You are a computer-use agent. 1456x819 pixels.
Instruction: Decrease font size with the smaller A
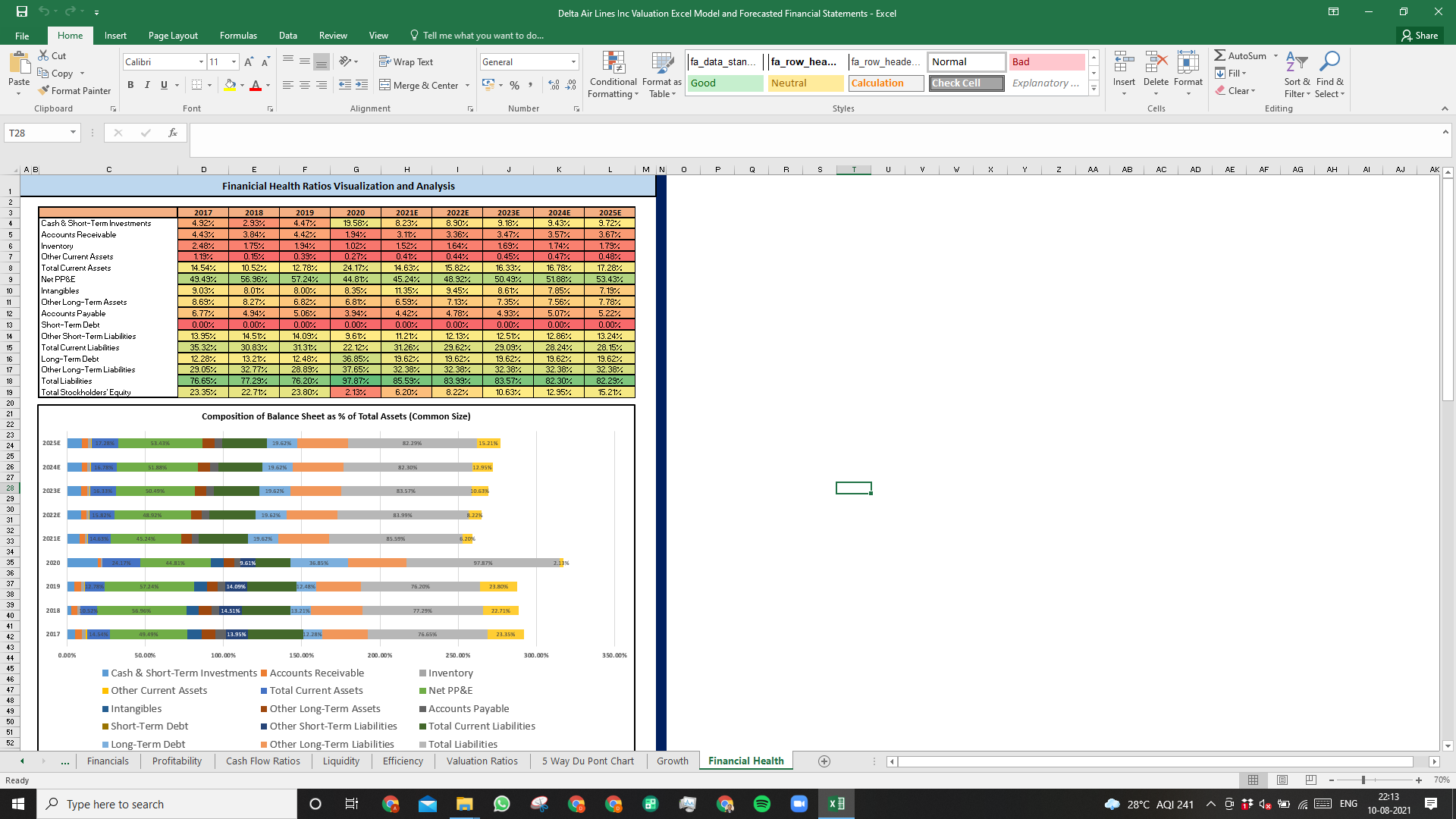(265, 61)
